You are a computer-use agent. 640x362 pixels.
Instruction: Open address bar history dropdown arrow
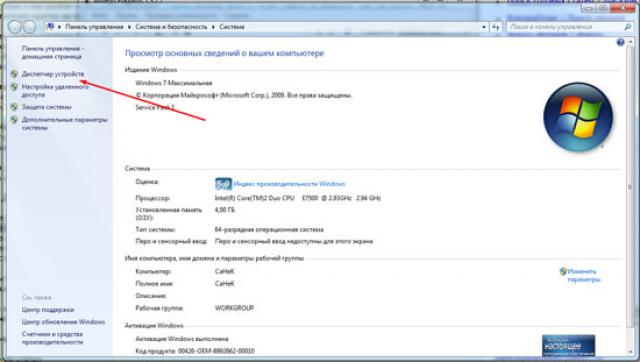[x=484, y=27]
